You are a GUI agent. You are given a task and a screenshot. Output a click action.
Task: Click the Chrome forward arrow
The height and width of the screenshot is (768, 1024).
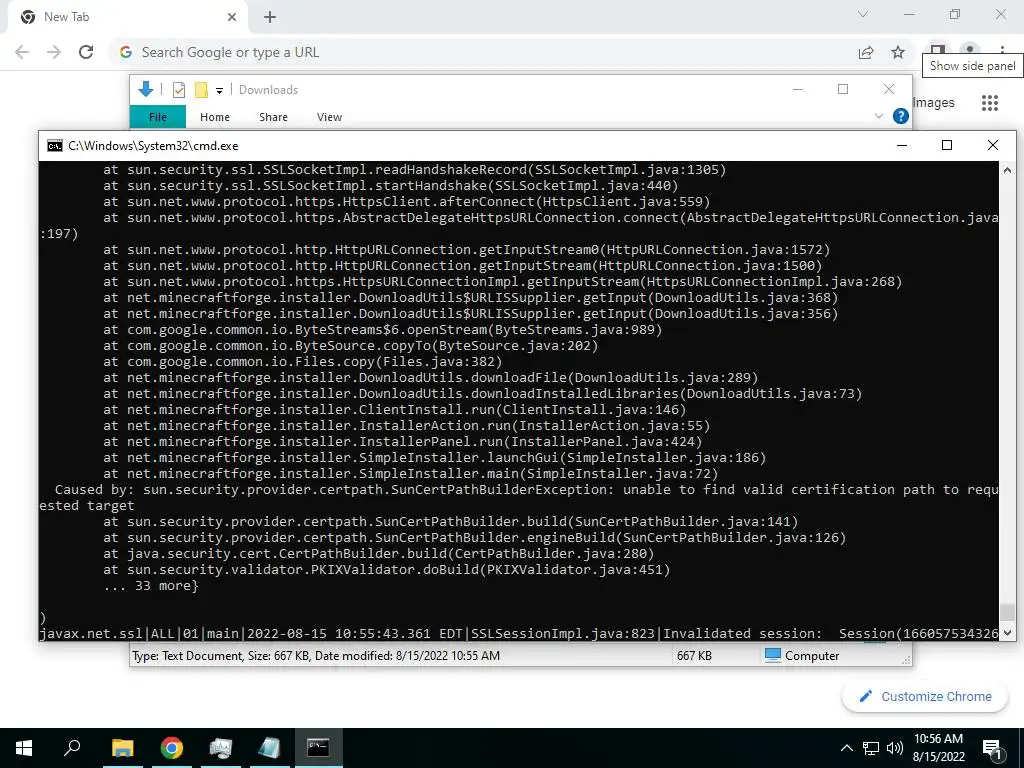54,52
